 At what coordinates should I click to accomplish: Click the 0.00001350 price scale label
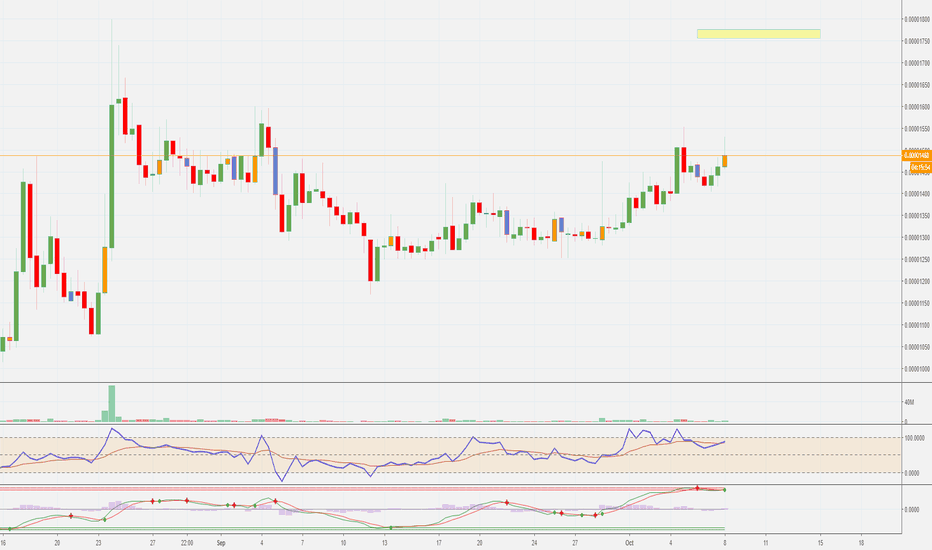coord(917,216)
